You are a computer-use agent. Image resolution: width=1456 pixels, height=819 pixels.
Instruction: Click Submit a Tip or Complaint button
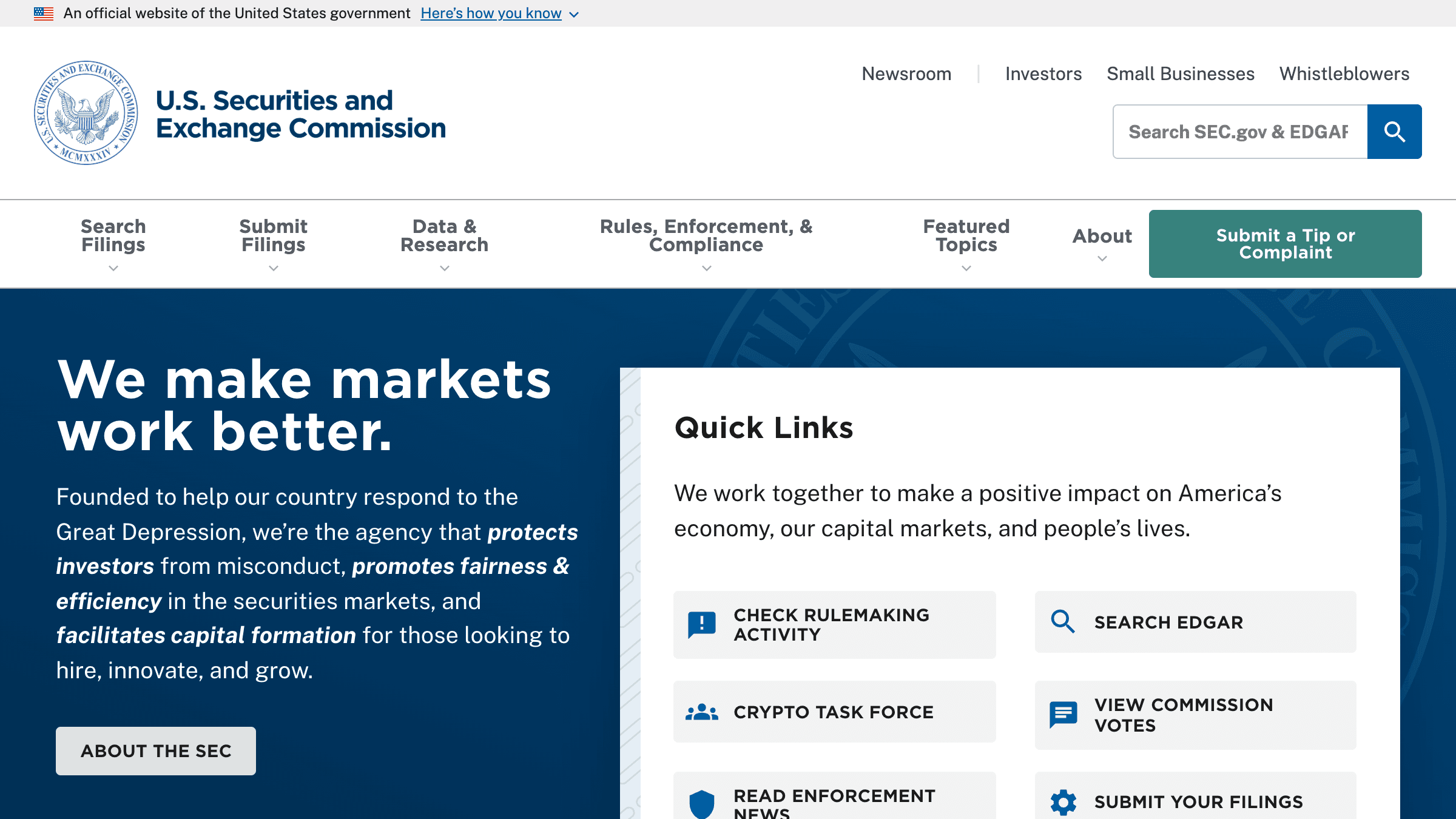click(x=1286, y=244)
